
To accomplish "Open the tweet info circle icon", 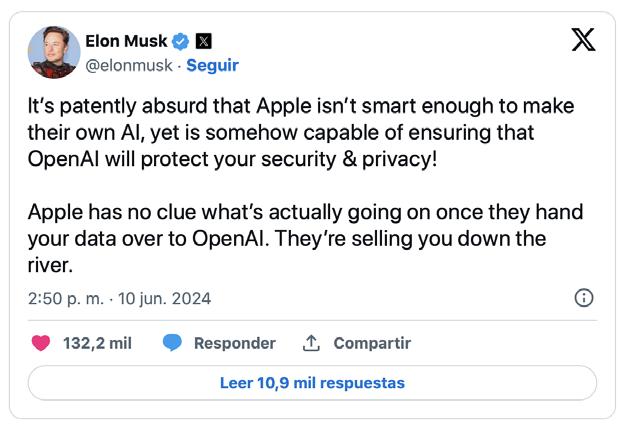I will (x=585, y=298).
